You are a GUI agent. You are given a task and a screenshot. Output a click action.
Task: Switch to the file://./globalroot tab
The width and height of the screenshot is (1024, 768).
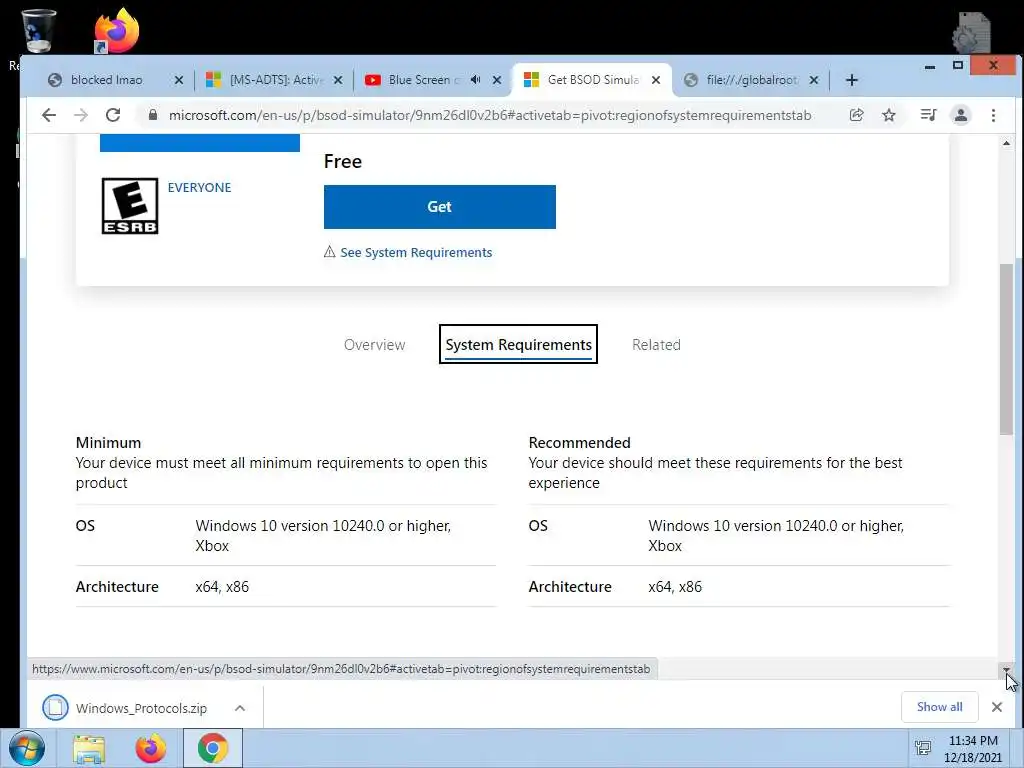pyautogui.click(x=751, y=80)
